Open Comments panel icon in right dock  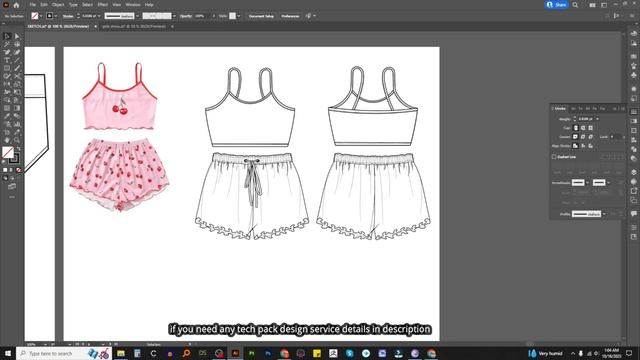coord(633,213)
